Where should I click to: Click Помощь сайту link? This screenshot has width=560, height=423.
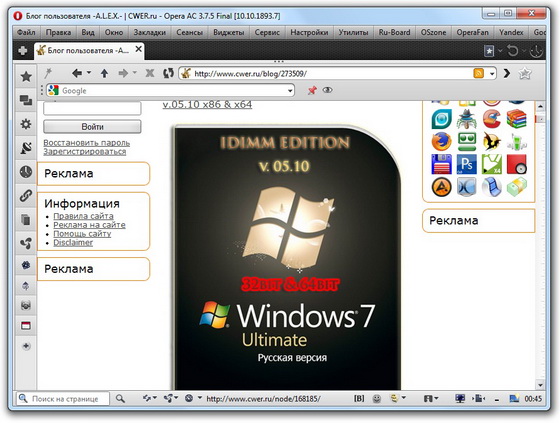[x=82, y=234]
